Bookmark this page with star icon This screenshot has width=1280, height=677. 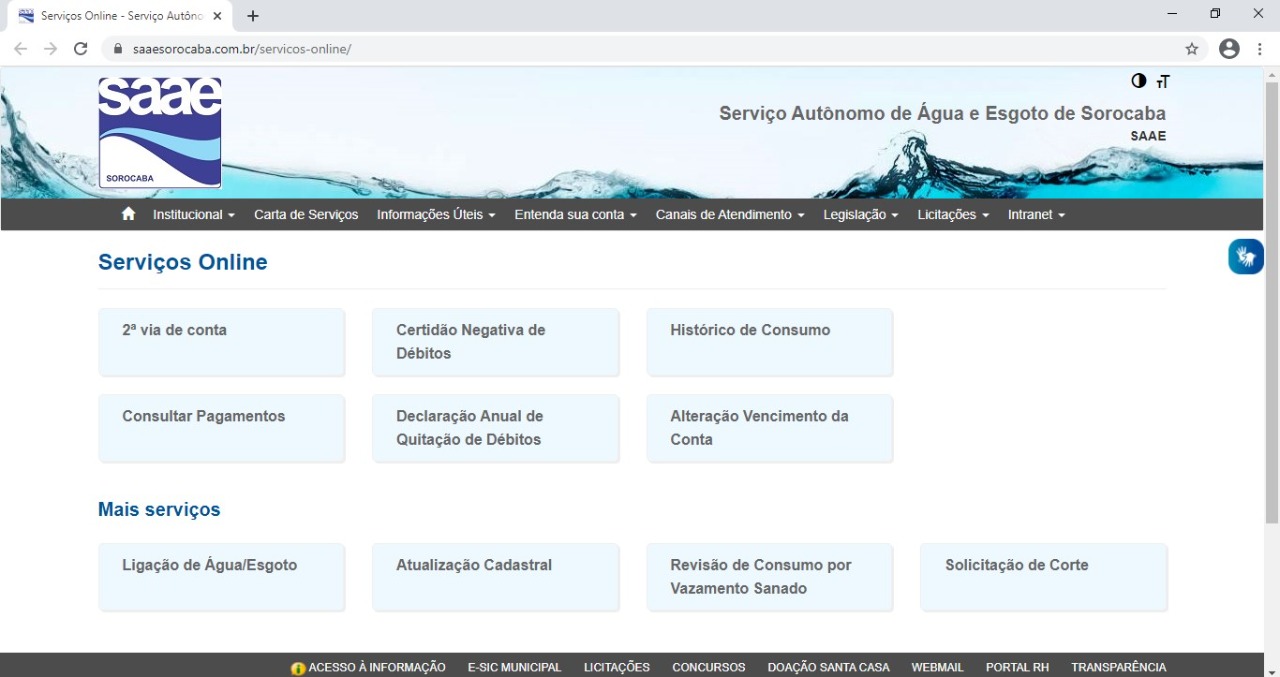[x=1192, y=49]
